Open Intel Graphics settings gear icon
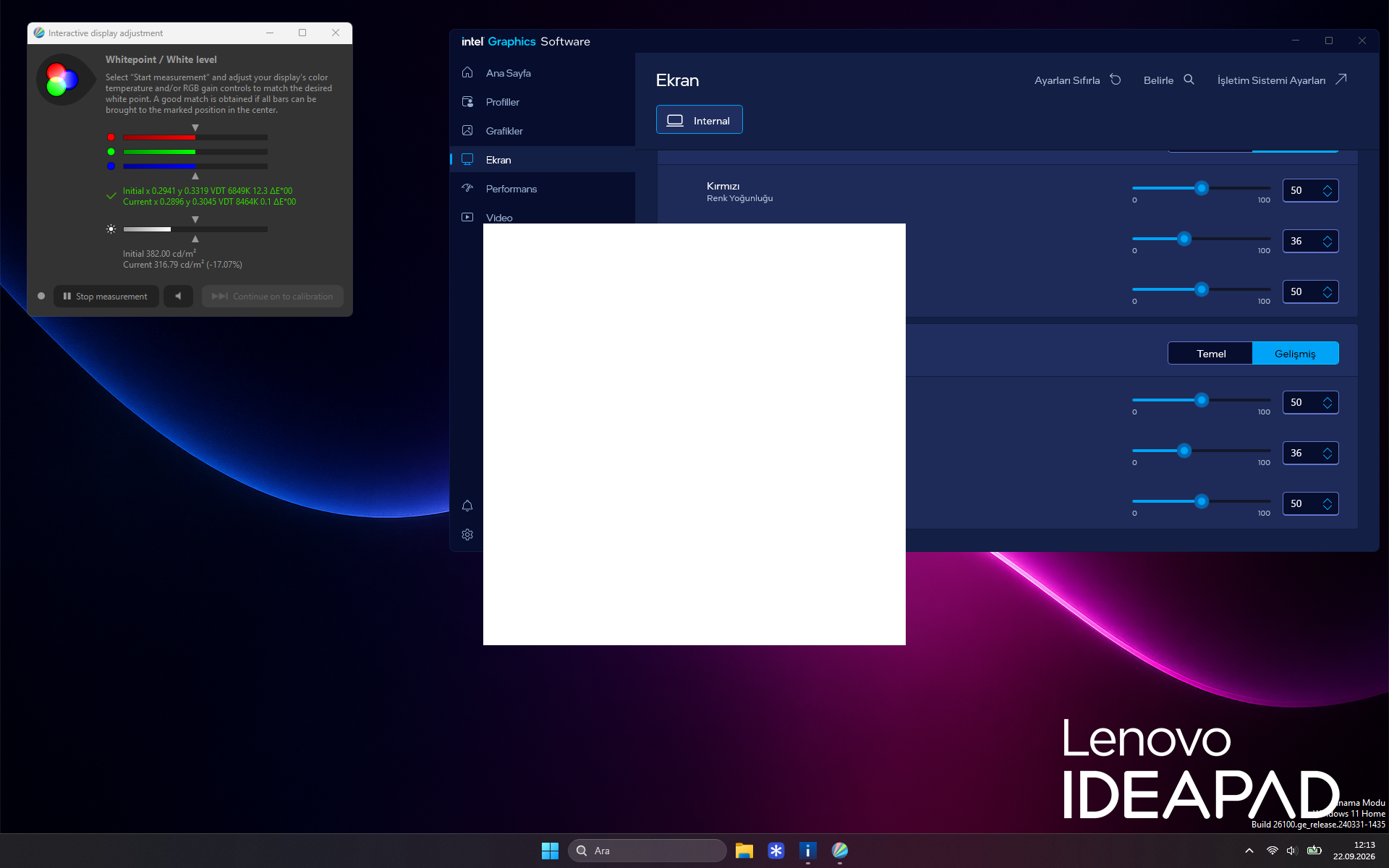The image size is (1389, 868). 467,535
